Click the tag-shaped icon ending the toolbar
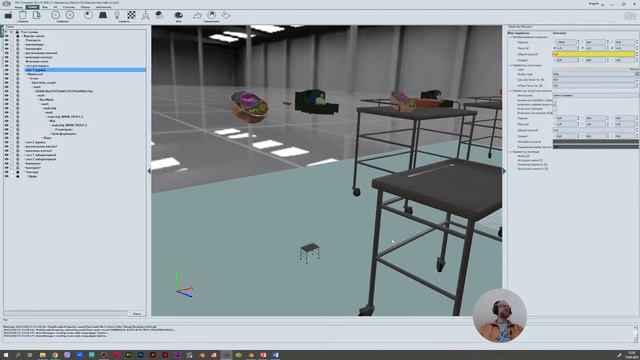This screenshot has width=640, height=360. tap(226, 16)
